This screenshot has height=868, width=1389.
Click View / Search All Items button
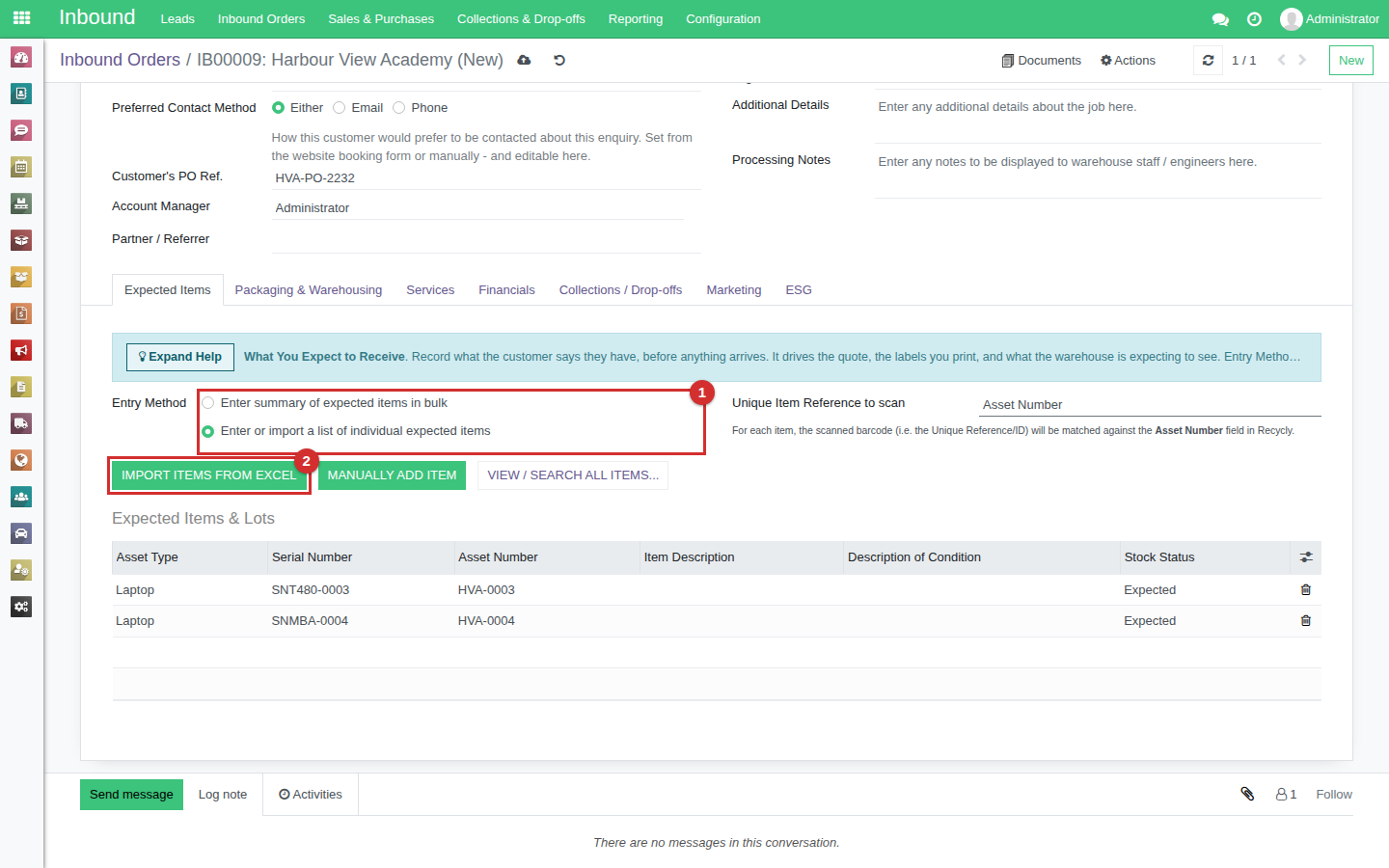pos(573,475)
